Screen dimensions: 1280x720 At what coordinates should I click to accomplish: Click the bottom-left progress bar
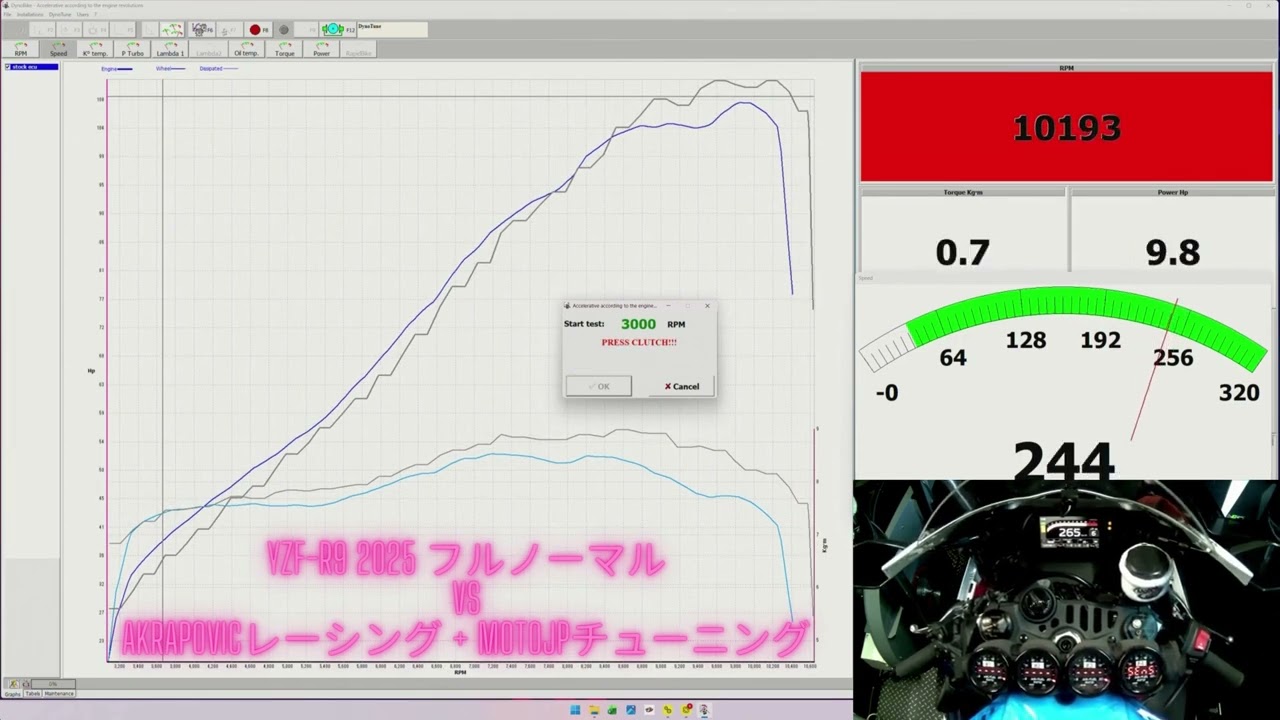click(53, 684)
